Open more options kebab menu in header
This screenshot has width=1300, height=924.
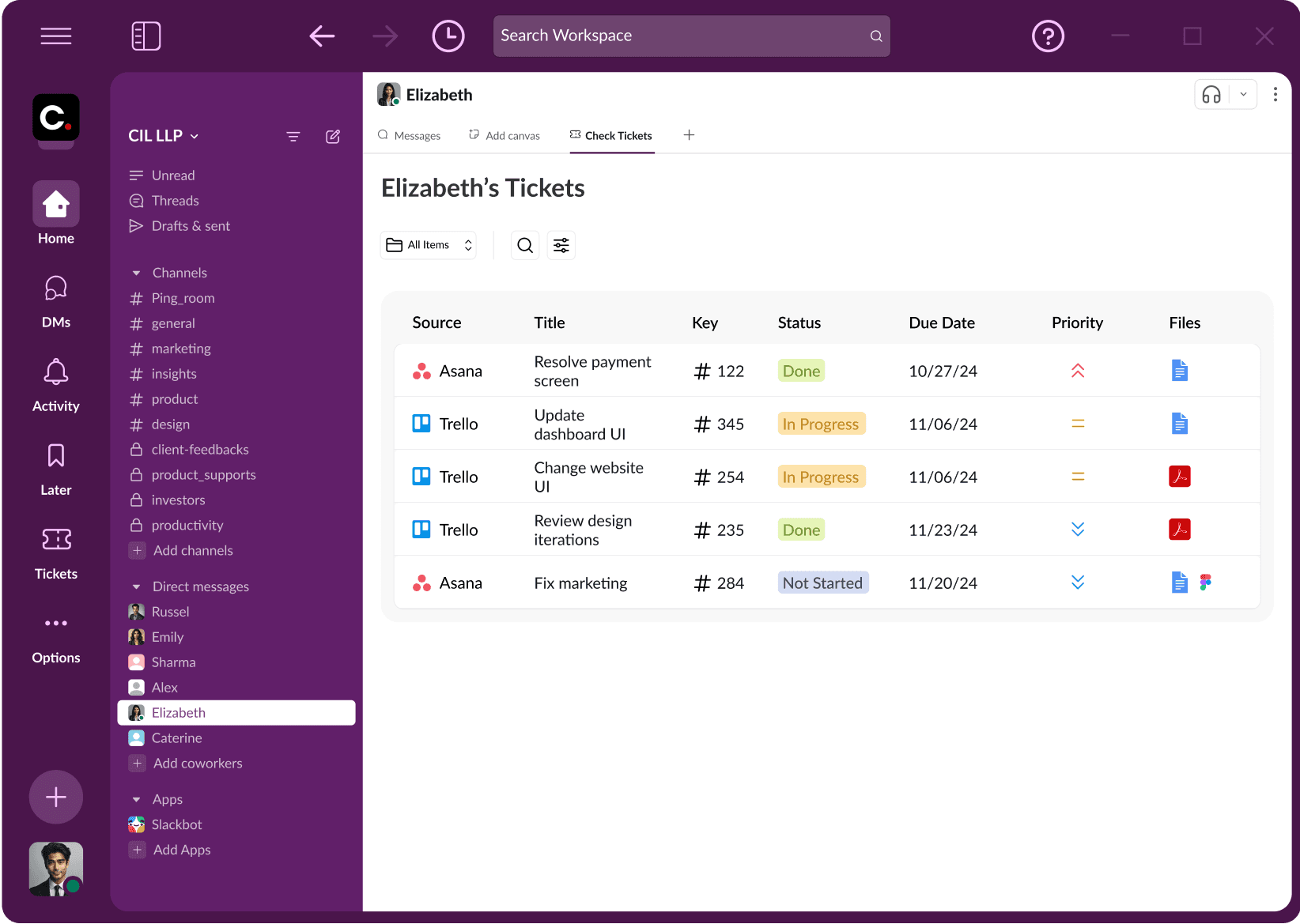click(x=1275, y=95)
